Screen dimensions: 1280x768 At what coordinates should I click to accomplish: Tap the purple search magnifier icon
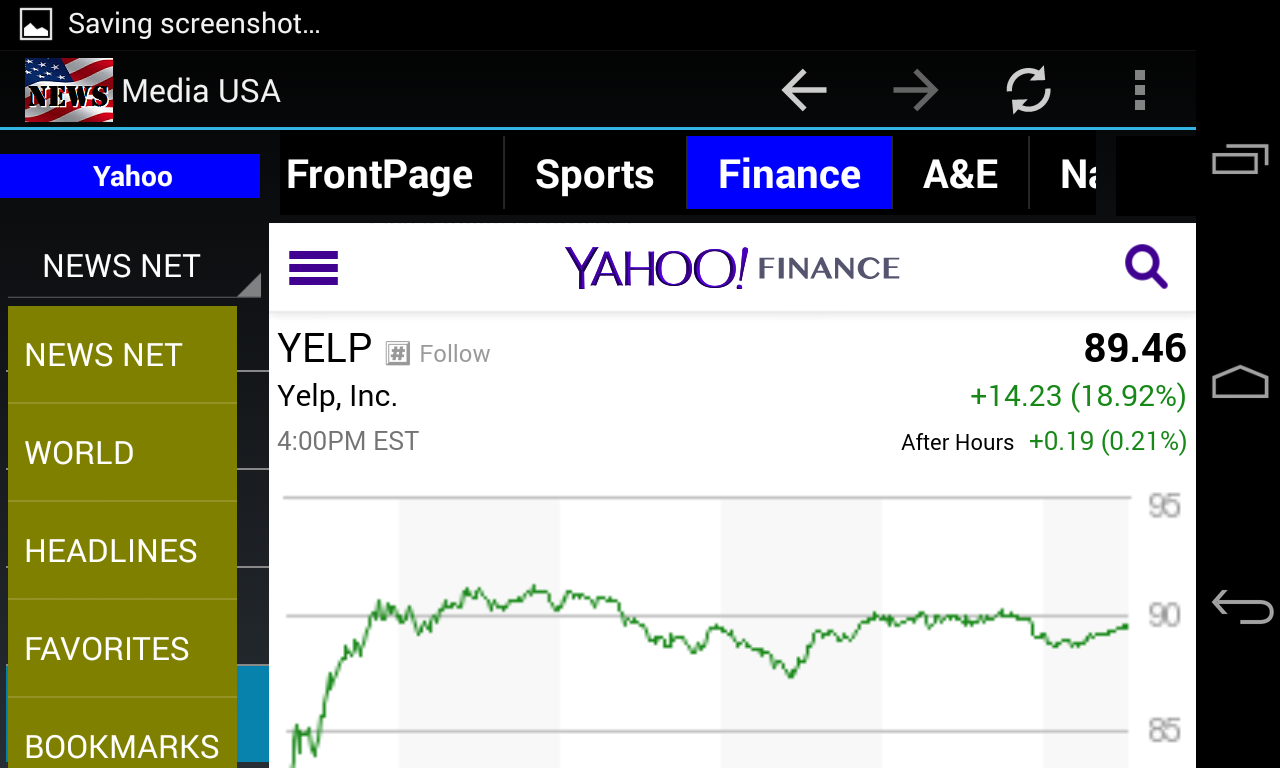click(1146, 268)
